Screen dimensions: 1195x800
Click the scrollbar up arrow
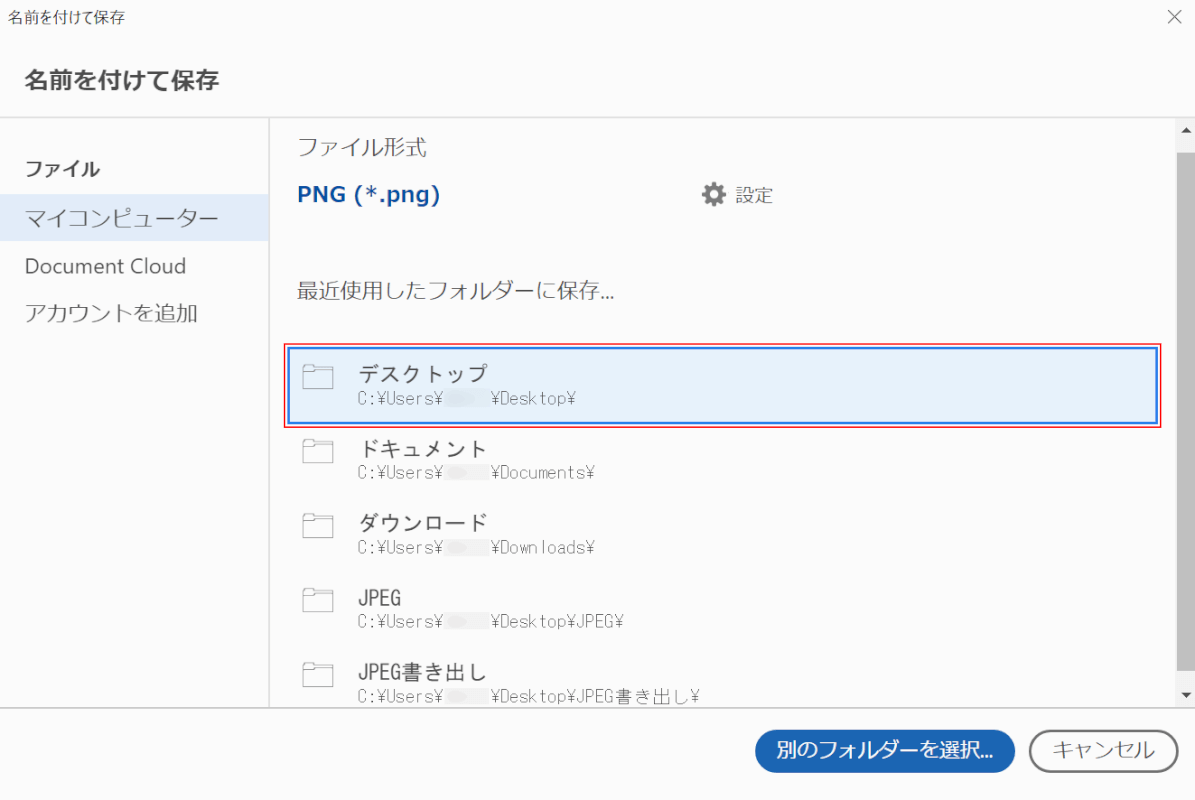pyautogui.click(x=1186, y=131)
